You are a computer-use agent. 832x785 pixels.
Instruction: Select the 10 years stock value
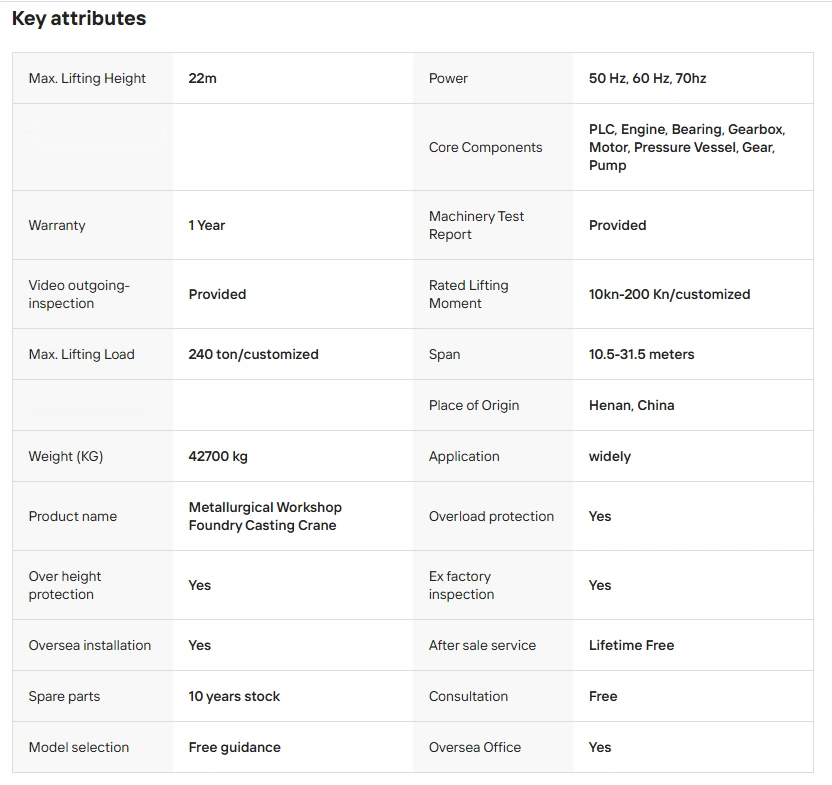pyautogui.click(x=234, y=696)
